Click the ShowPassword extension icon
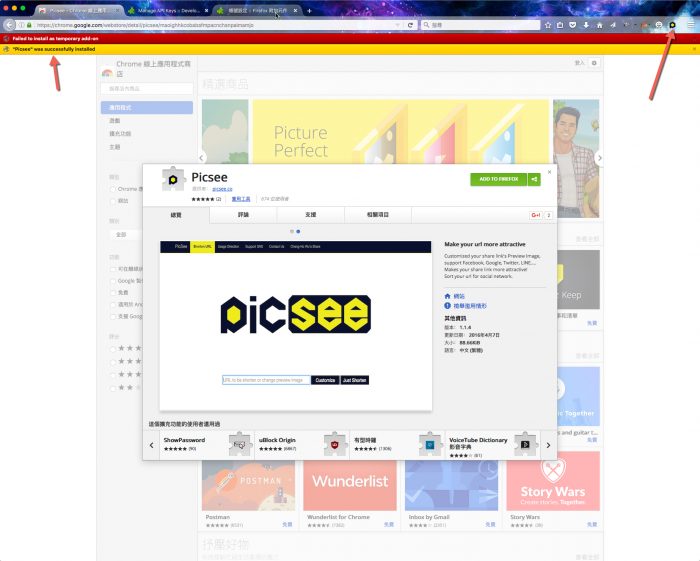The height and width of the screenshot is (561, 700). pyautogui.click(x=240, y=444)
